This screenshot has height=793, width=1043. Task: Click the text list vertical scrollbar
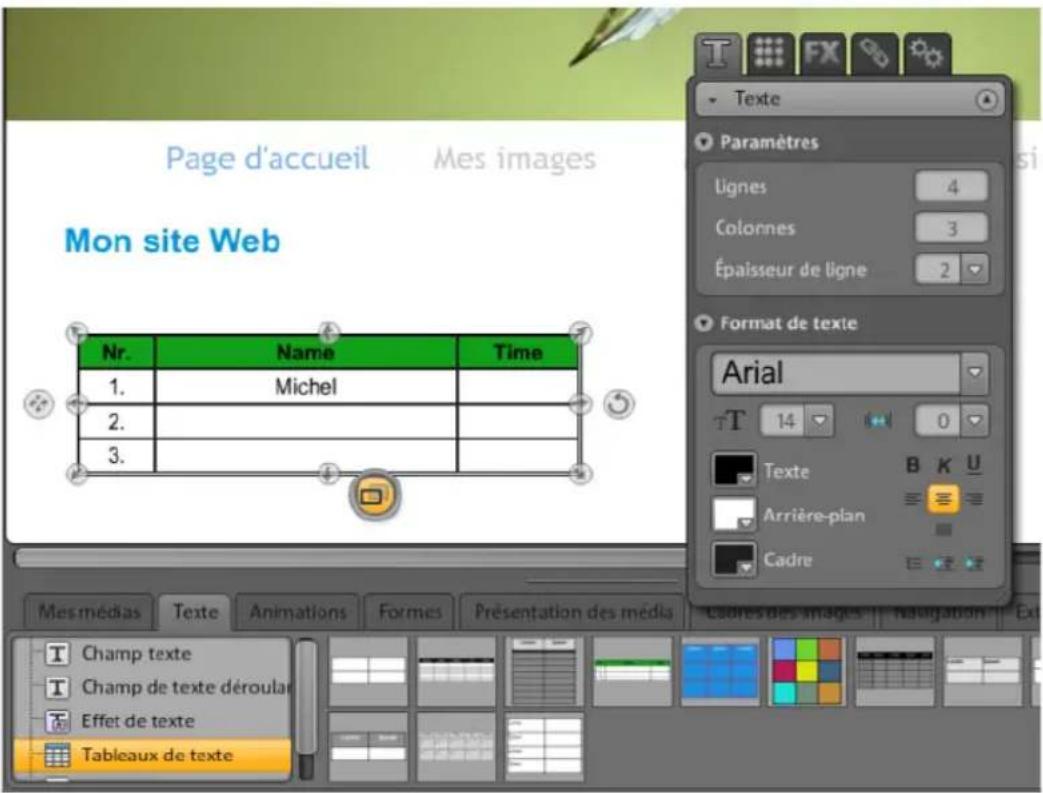coord(306,707)
